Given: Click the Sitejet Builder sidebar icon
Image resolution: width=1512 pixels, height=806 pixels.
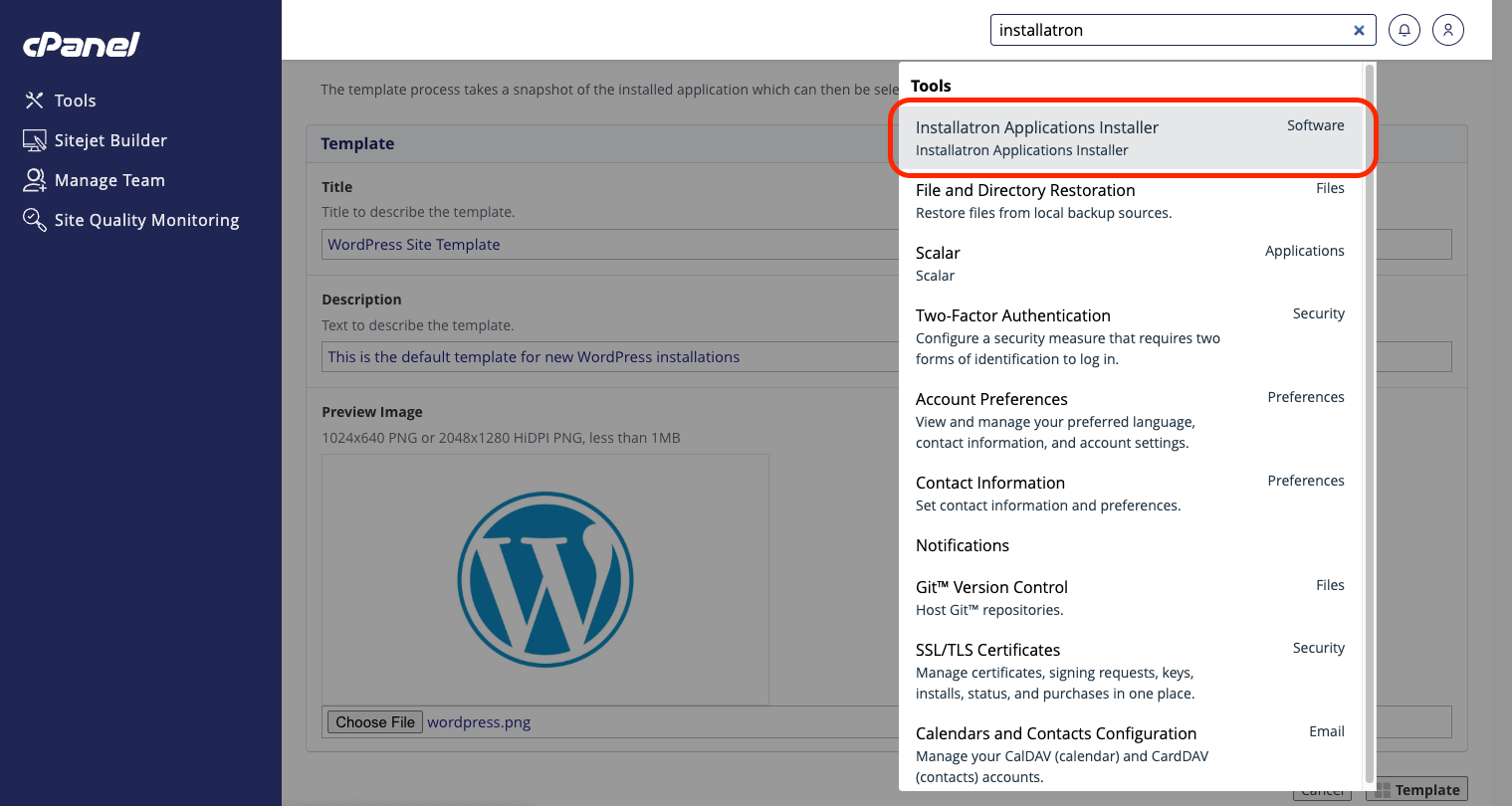Looking at the screenshot, I should point(35,140).
